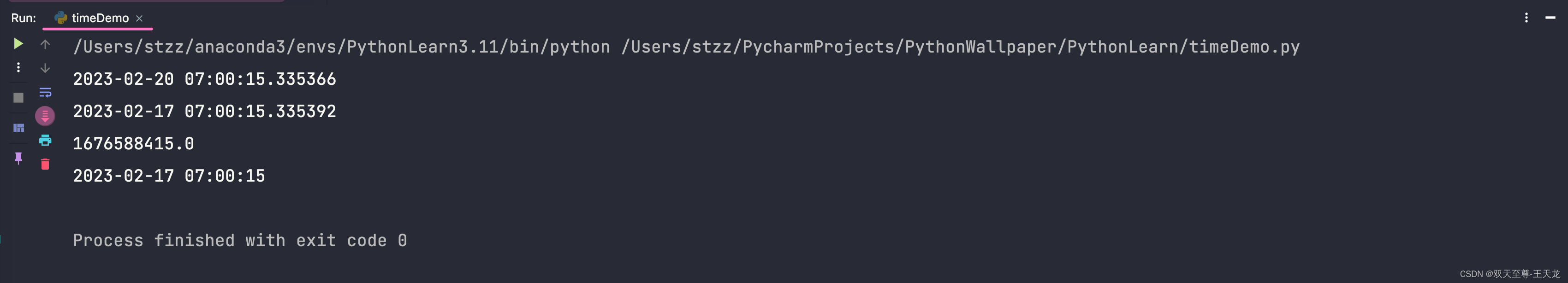This screenshot has height=283, width=1568.
Task: Click the Python logo on the timeDemo tab
Action: 60,18
